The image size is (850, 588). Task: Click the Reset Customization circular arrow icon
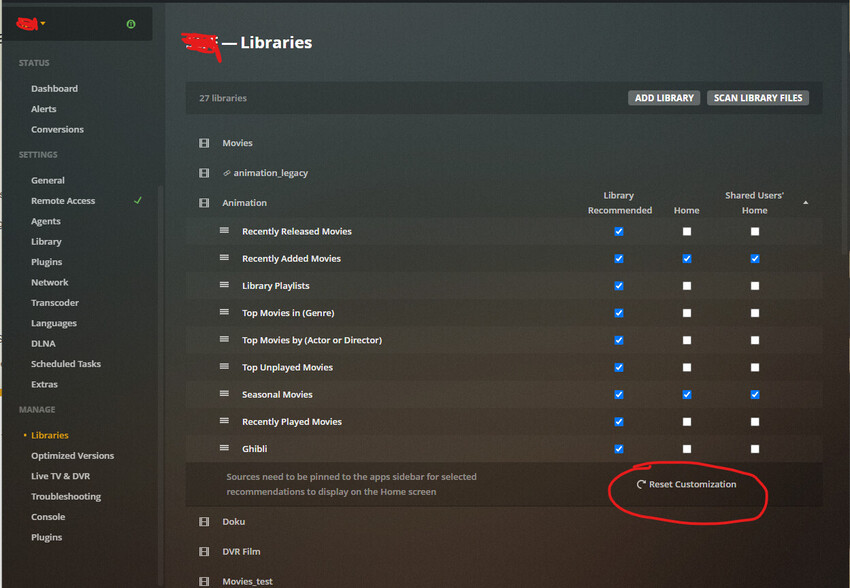click(641, 484)
